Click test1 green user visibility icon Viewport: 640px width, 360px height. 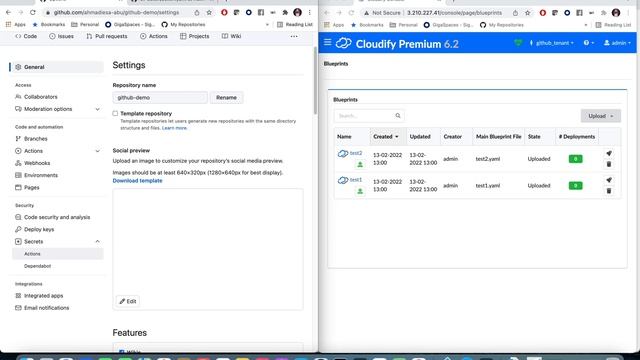[360, 191]
